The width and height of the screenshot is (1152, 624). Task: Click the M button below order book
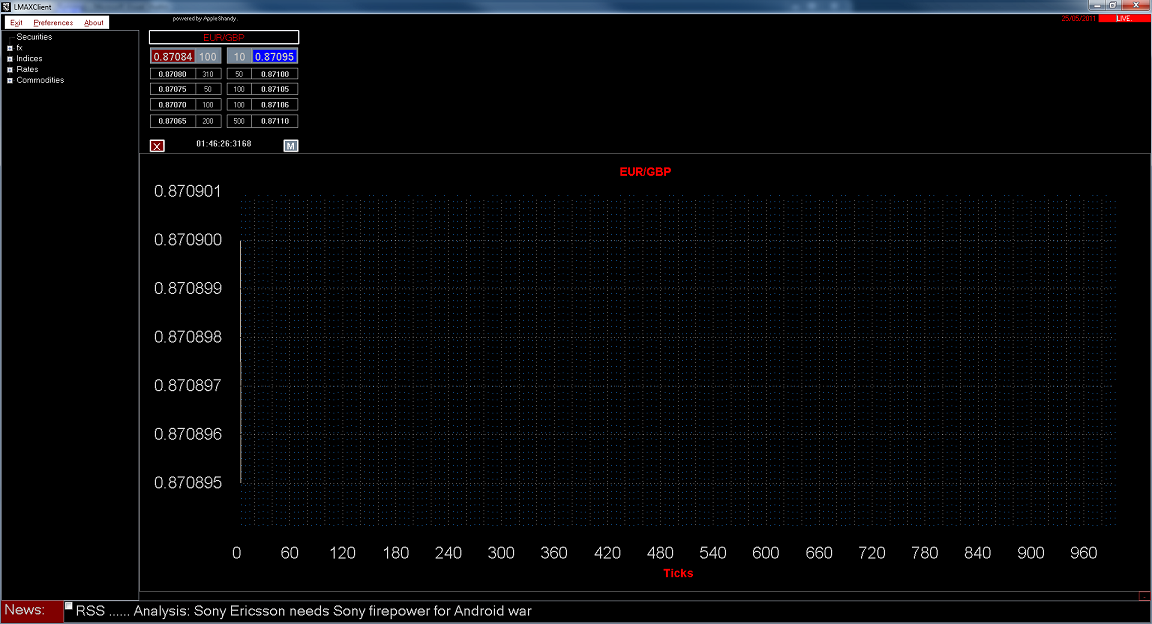[x=290, y=146]
